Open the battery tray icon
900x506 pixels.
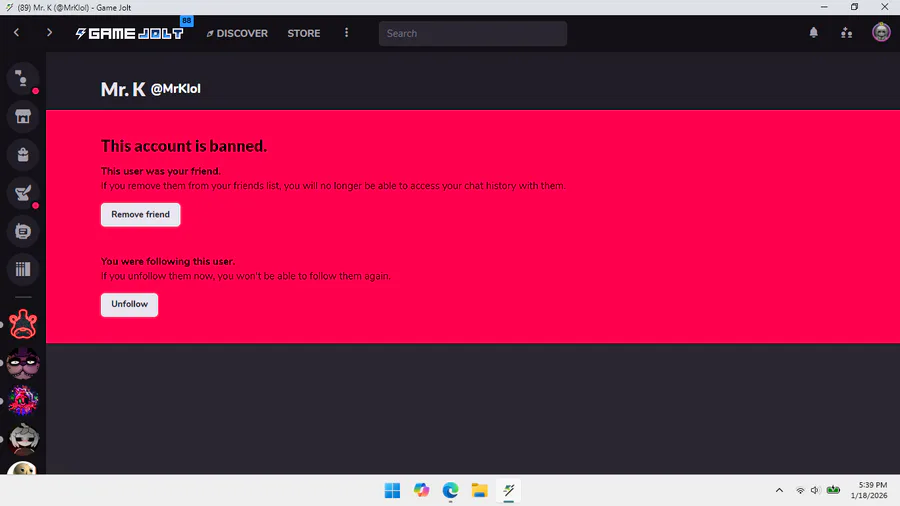click(833, 490)
